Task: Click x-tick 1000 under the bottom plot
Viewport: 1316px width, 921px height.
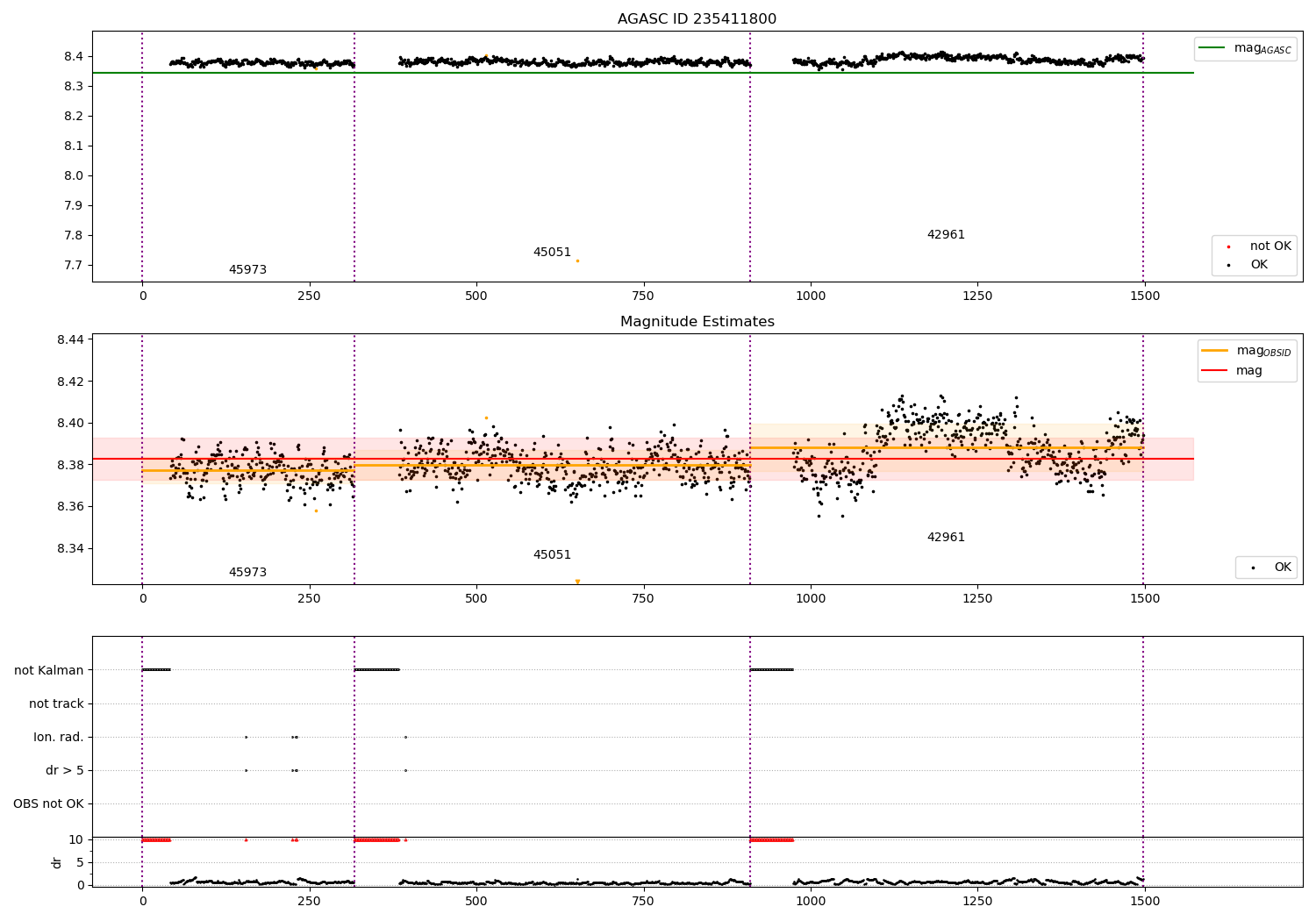Action: [x=811, y=901]
